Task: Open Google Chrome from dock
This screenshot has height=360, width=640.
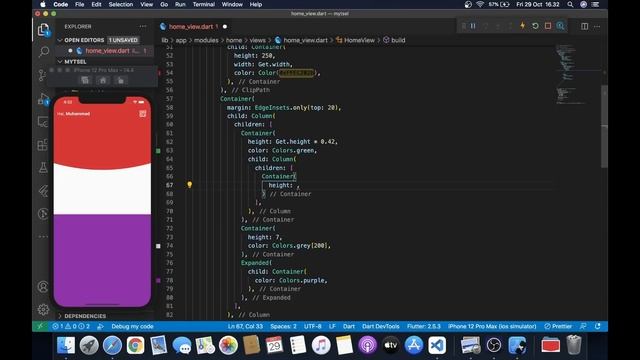Action: pos(135,345)
